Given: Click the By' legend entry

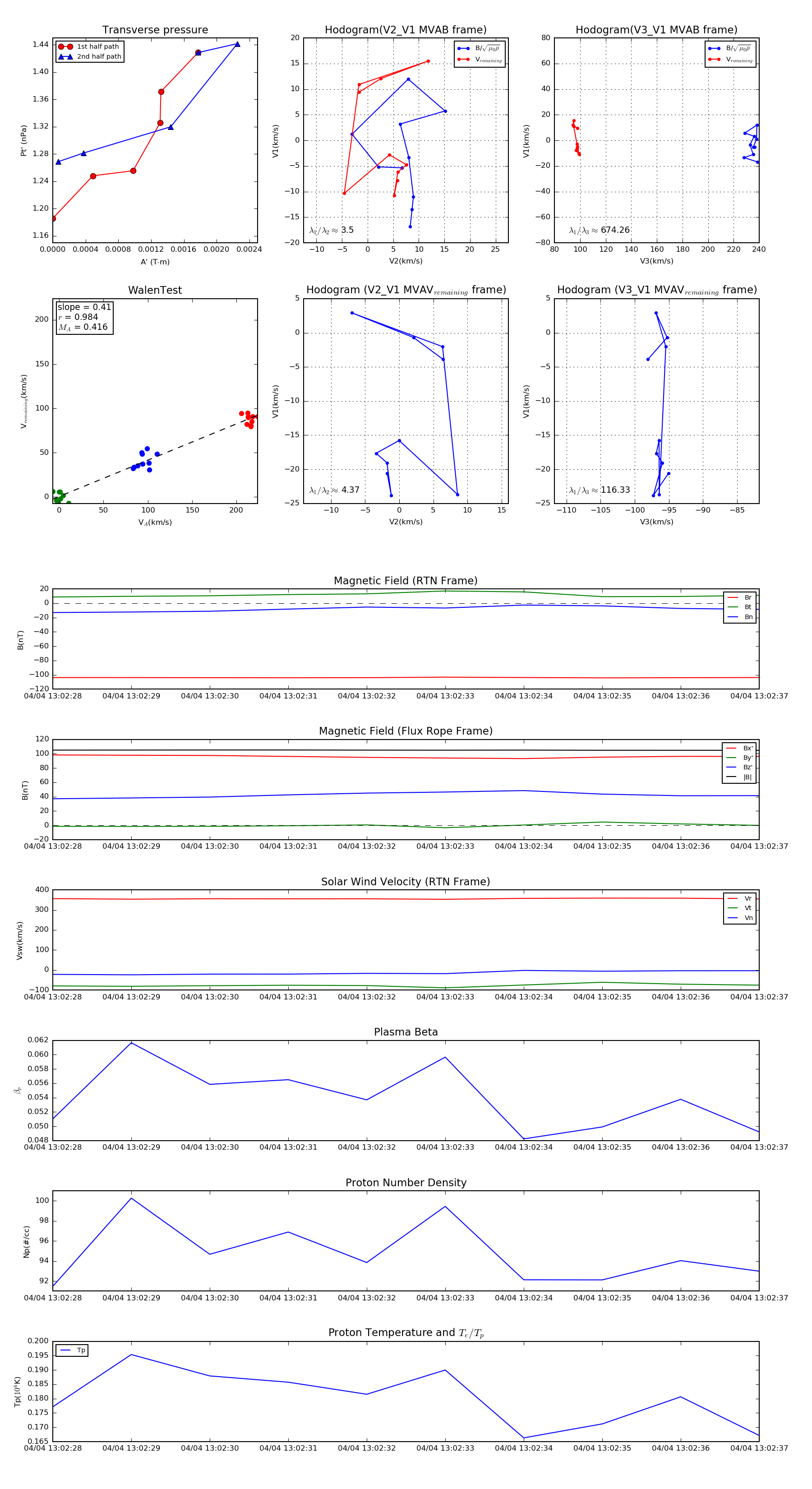Looking at the screenshot, I should click(739, 758).
